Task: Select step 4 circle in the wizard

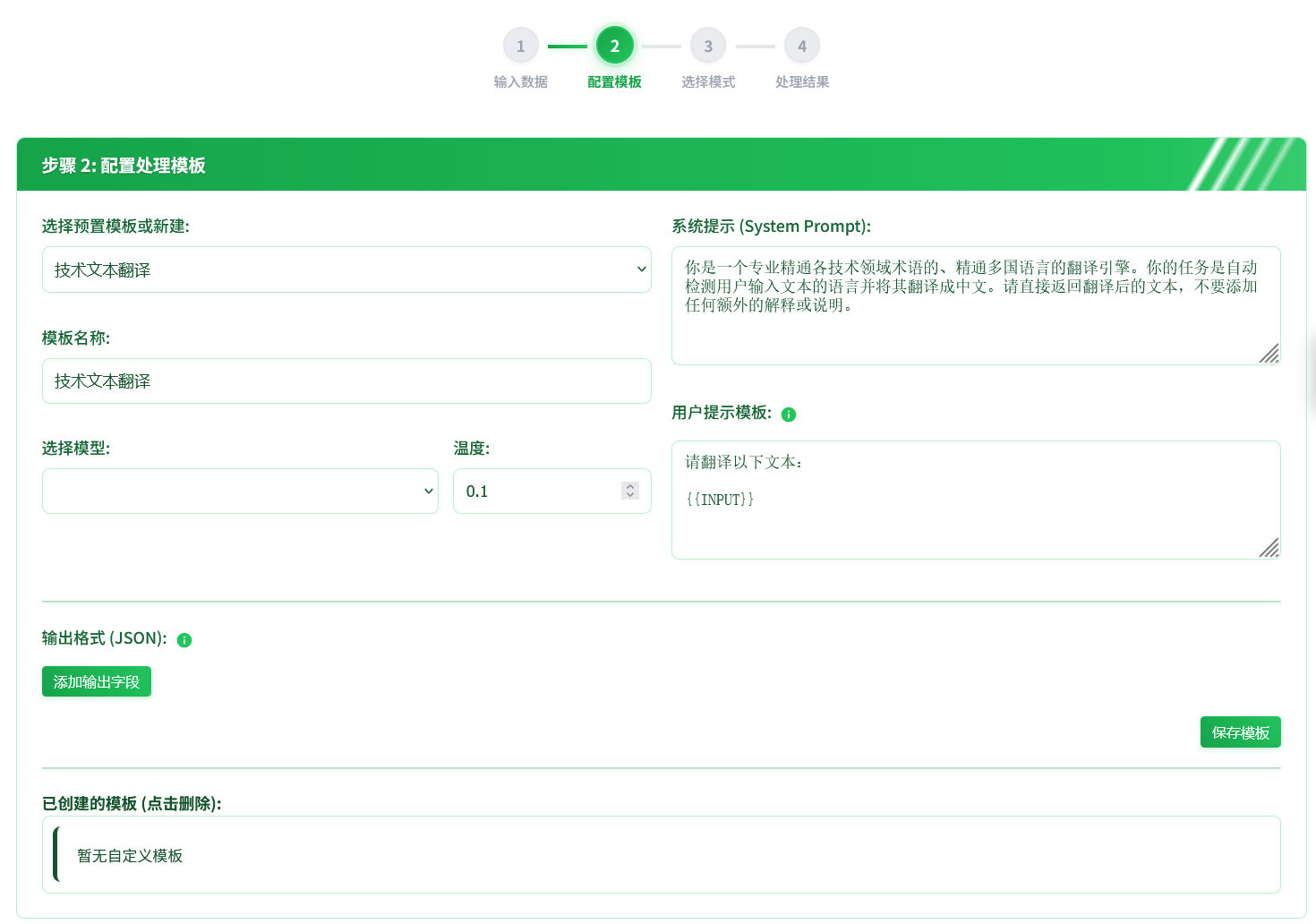Action: 802,45
